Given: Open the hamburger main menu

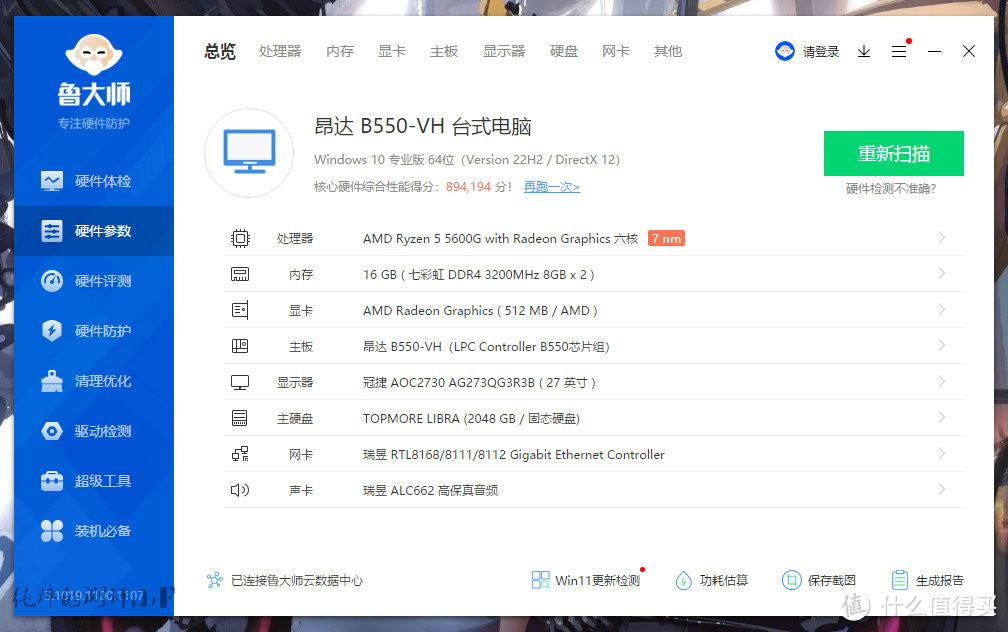Looking at the screenshot, I should coord(899,51).
